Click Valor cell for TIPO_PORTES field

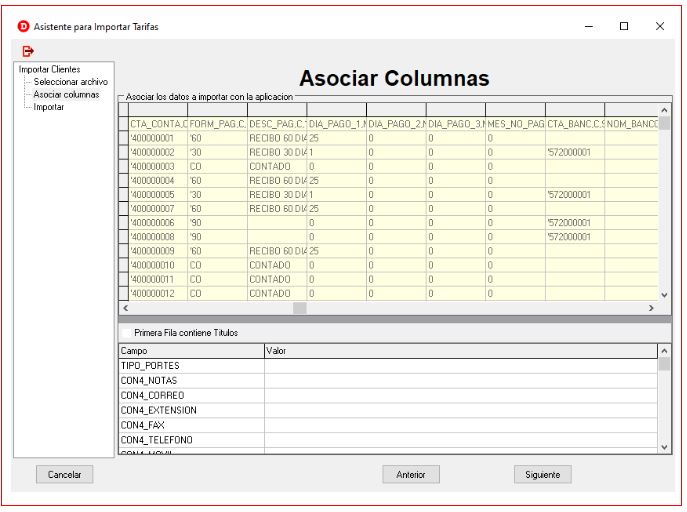[460, 366]
